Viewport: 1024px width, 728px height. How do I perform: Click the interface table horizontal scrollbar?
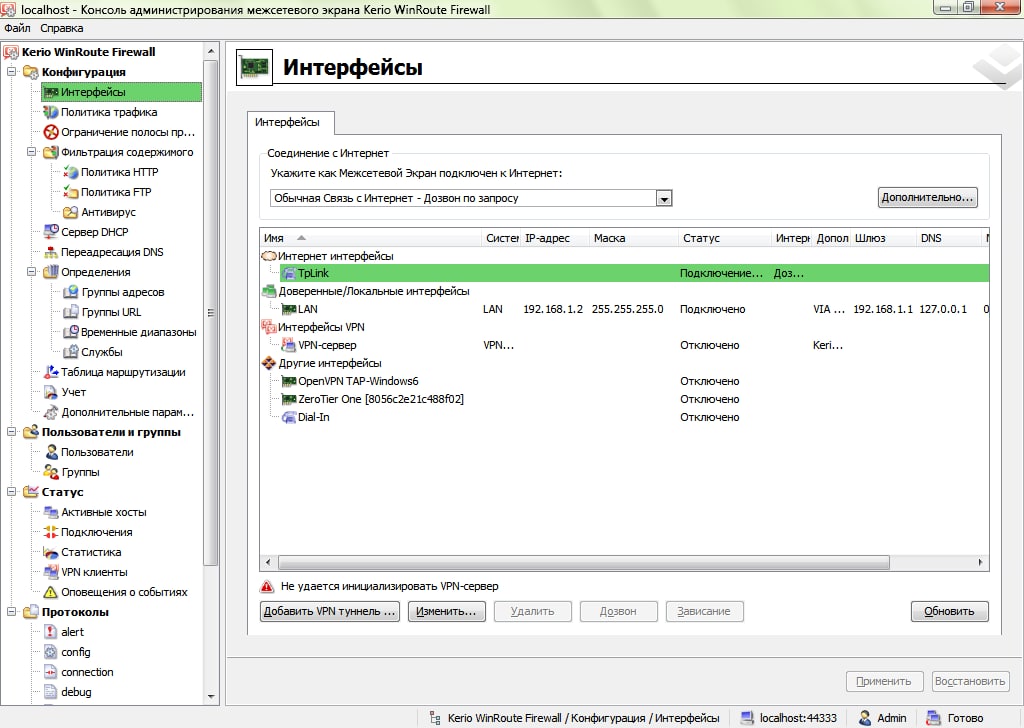[584, 563]
